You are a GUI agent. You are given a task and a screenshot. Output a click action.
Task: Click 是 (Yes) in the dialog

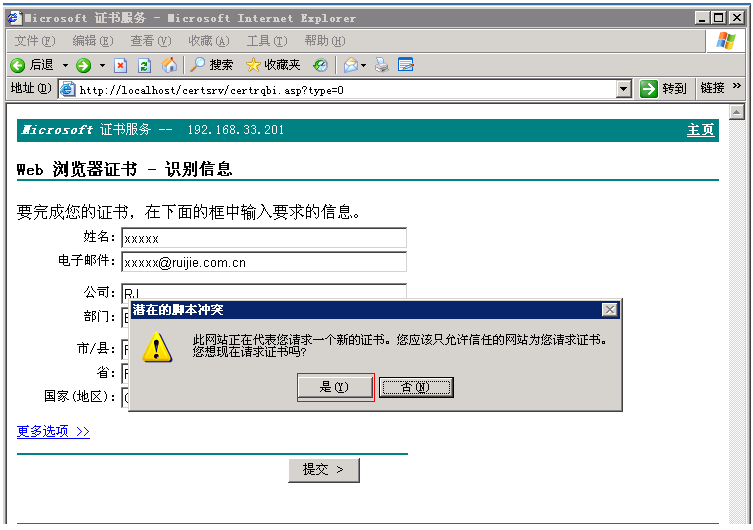coord(334,387)
